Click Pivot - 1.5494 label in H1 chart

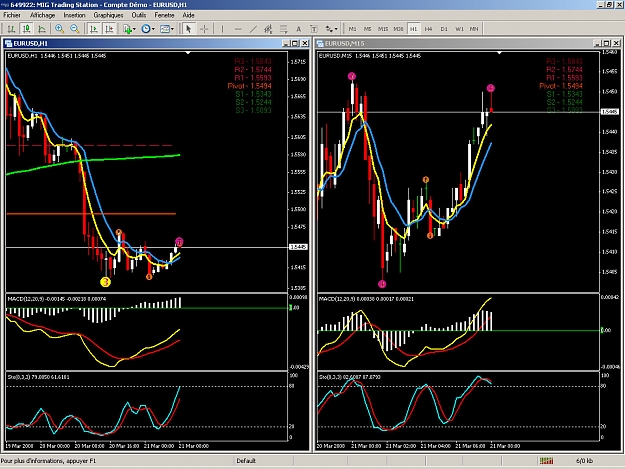[x=249, y=86]
